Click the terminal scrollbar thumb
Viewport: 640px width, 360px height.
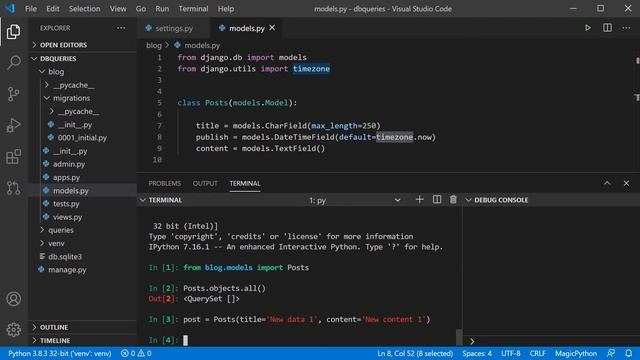click(x=459, y=337)
